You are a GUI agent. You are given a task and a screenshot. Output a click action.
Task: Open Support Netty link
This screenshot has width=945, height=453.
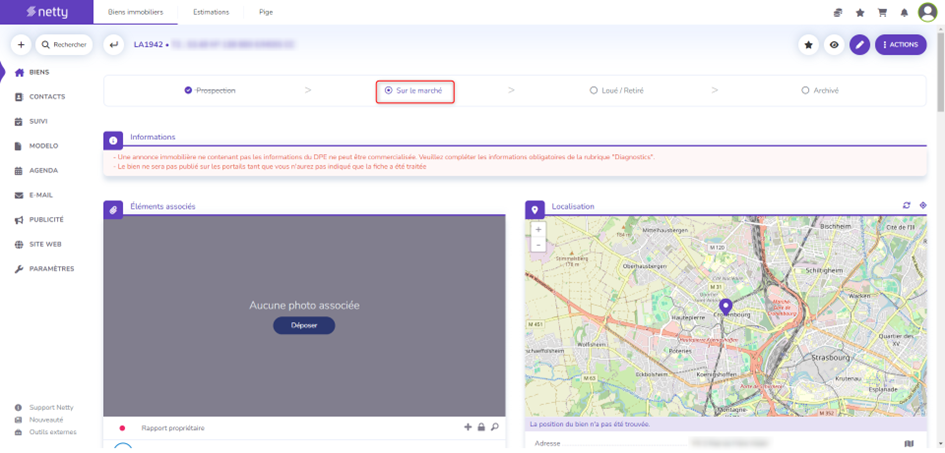coord(44,407)
